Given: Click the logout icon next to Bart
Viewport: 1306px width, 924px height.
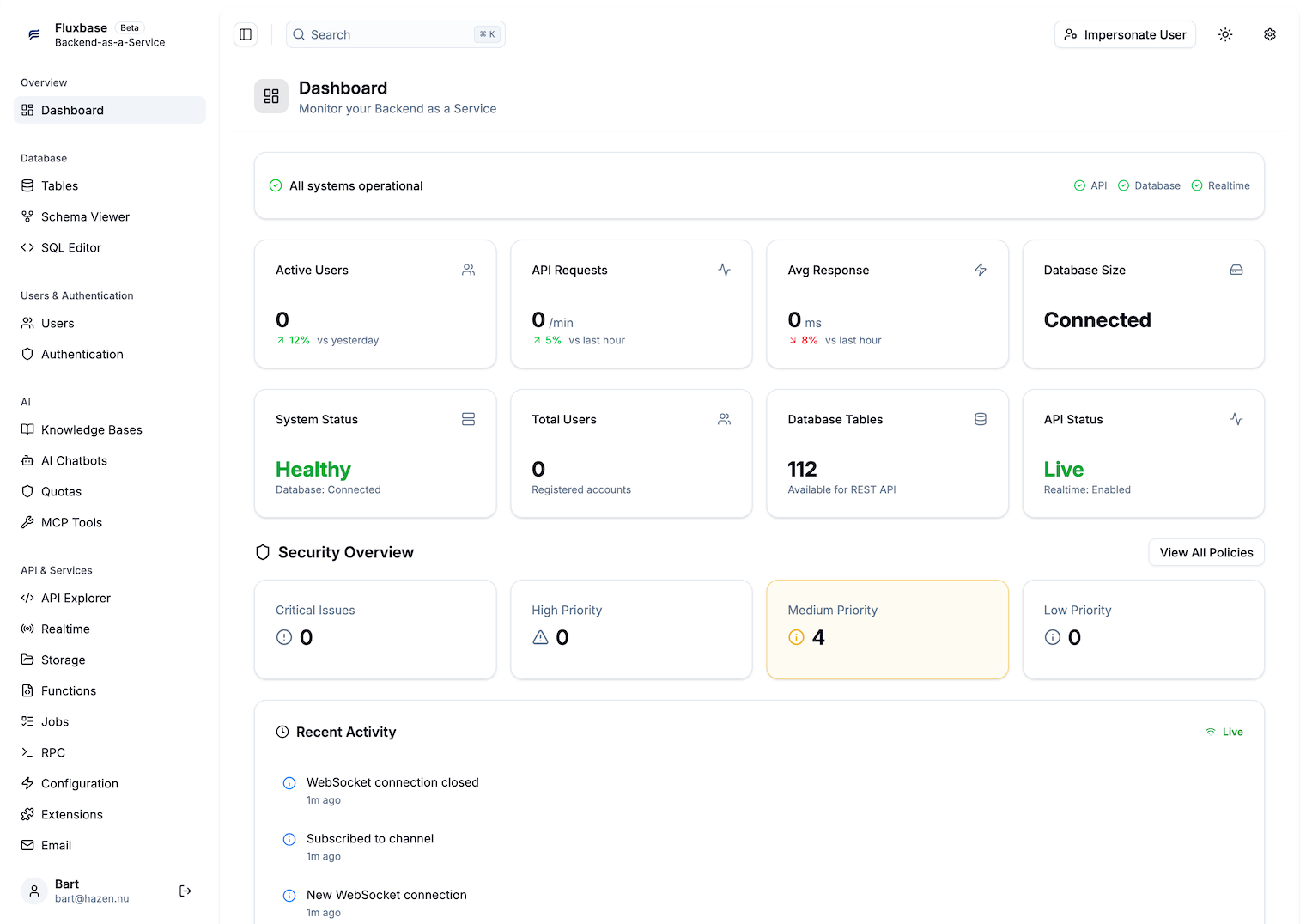Looking at the screenshot, I should pyautogui.click(x=185, y=891).
